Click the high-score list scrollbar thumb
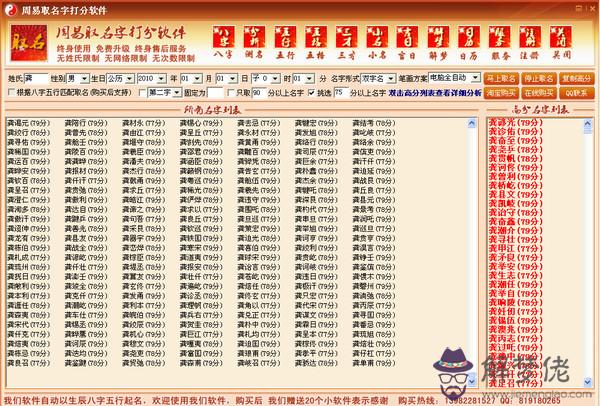This screenshot has width=600, height=406. (x=588, y=130)
